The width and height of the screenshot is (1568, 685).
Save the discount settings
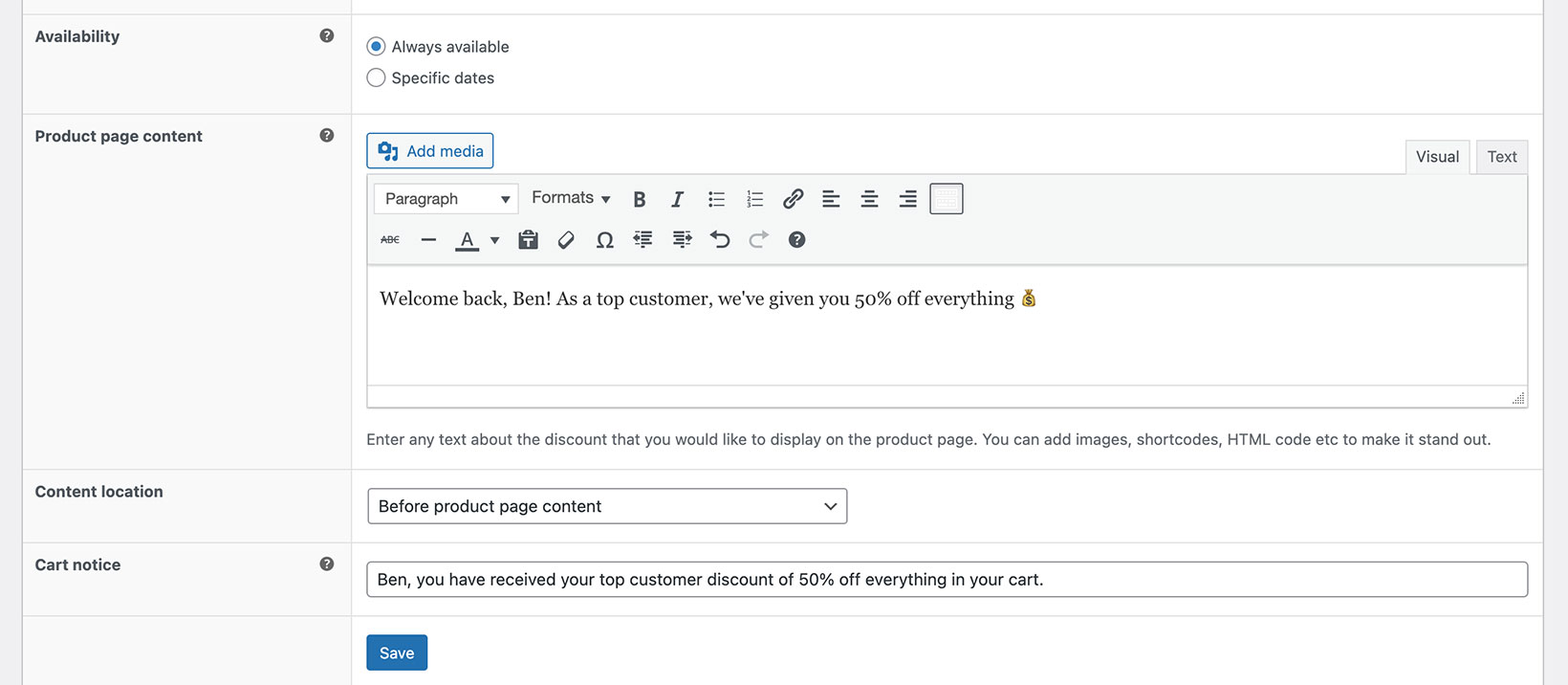(x=397, y=653)
